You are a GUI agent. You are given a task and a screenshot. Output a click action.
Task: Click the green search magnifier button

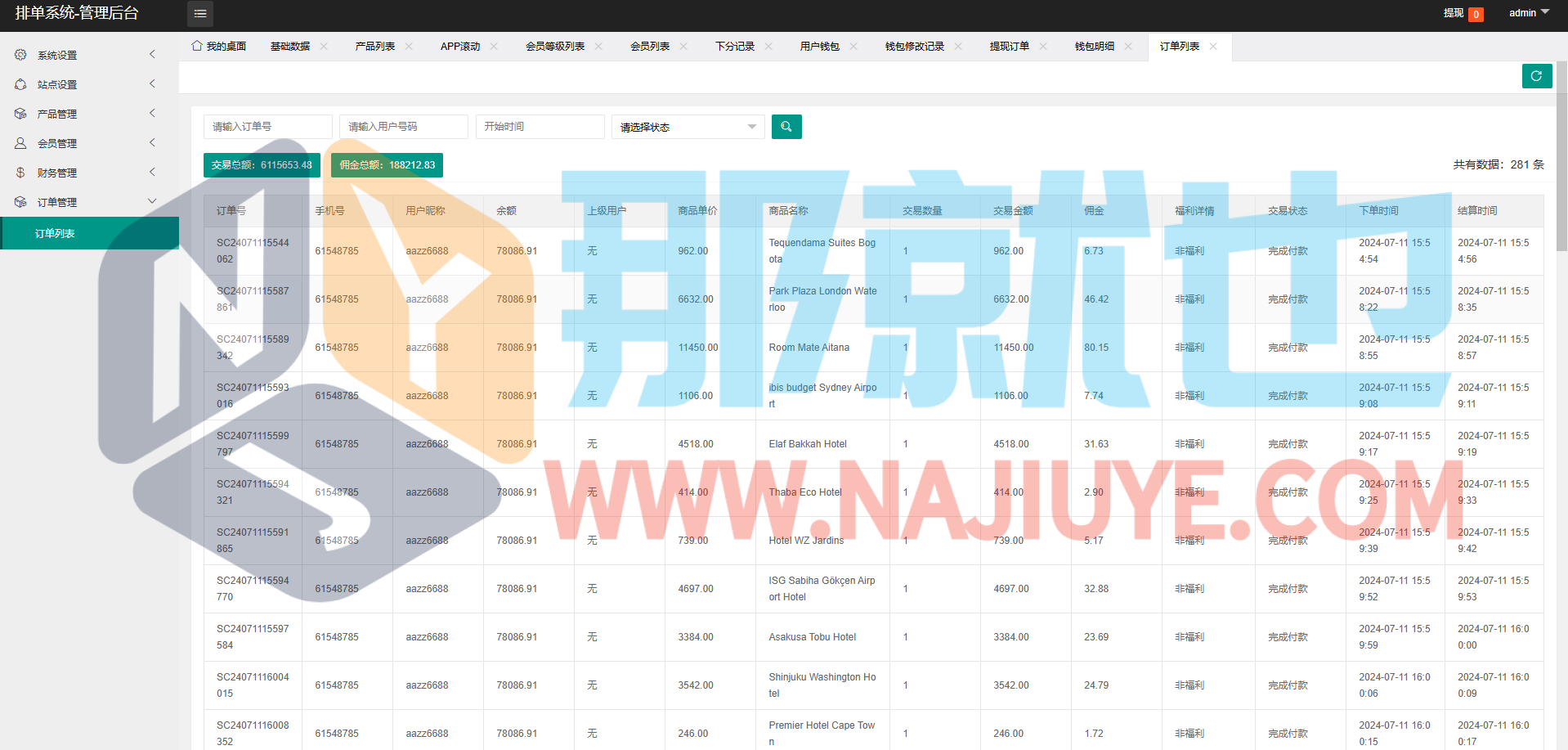tap(786, 127)
